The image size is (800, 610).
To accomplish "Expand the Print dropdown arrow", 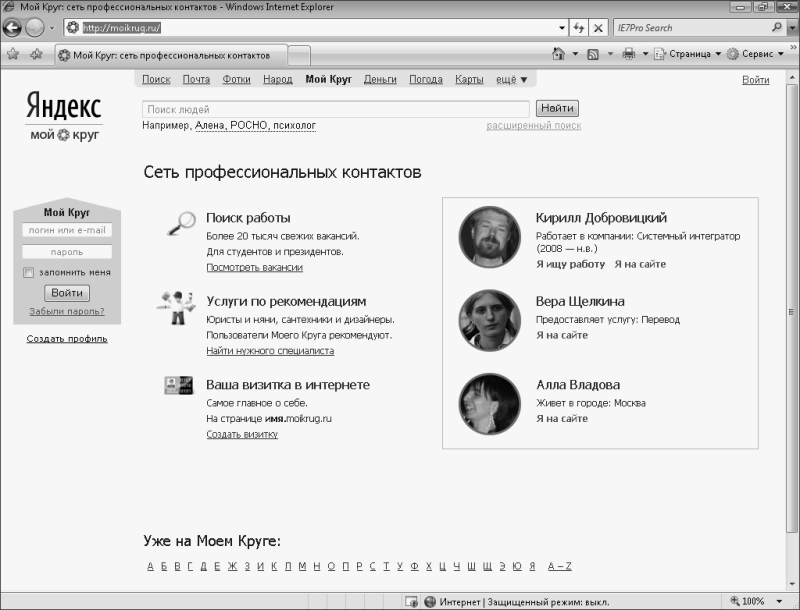I will point(645,54).
